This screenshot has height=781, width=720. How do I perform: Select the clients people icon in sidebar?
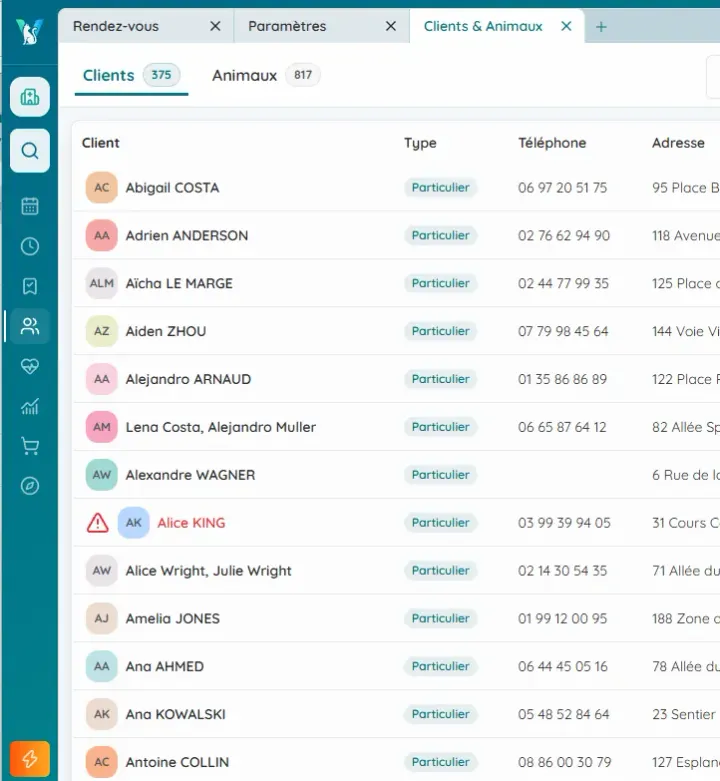[x=30, y=326]
